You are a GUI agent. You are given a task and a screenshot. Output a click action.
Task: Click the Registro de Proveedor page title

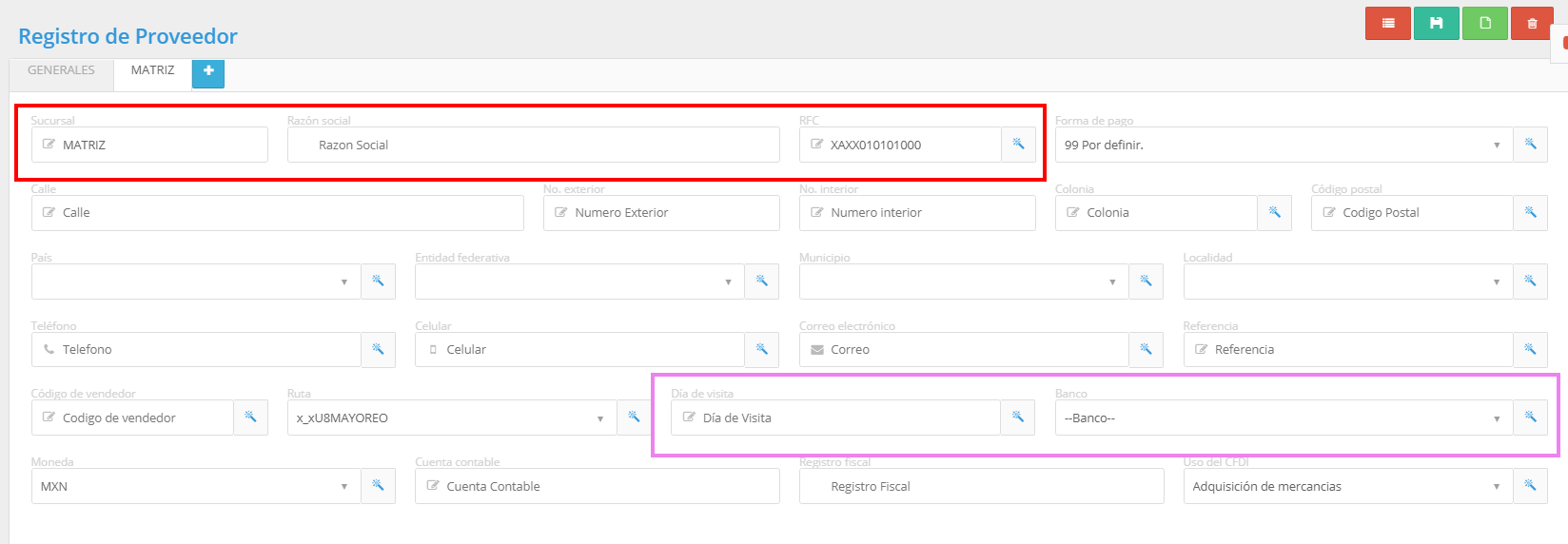127,36
